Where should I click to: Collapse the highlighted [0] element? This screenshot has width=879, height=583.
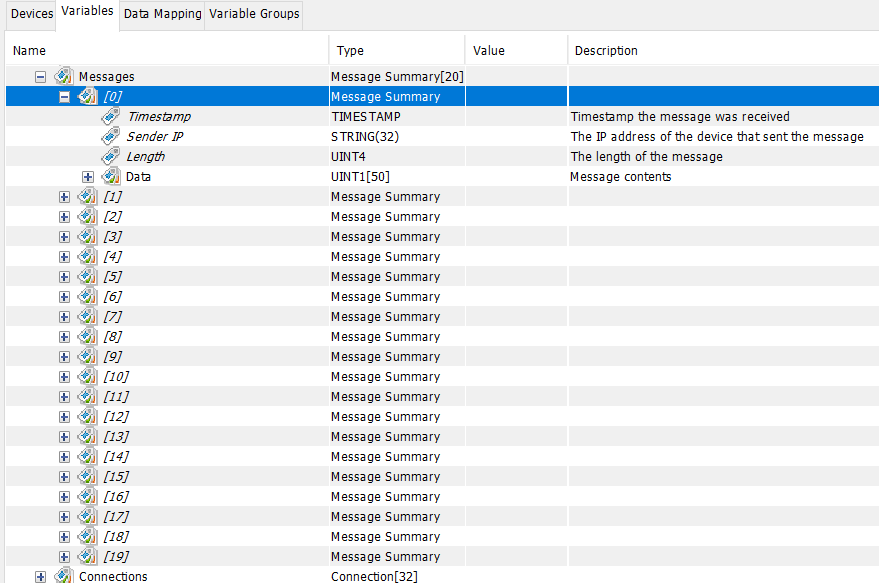pos(64,96)
